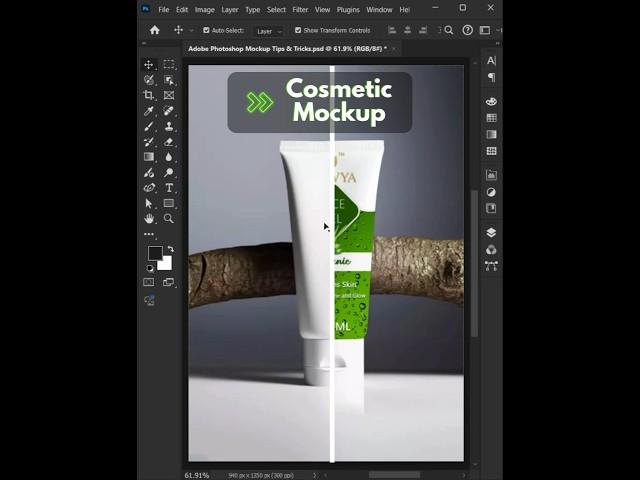Open the Channels panel
This screenshot has height=480, width=640.
(x=491, y=249)
